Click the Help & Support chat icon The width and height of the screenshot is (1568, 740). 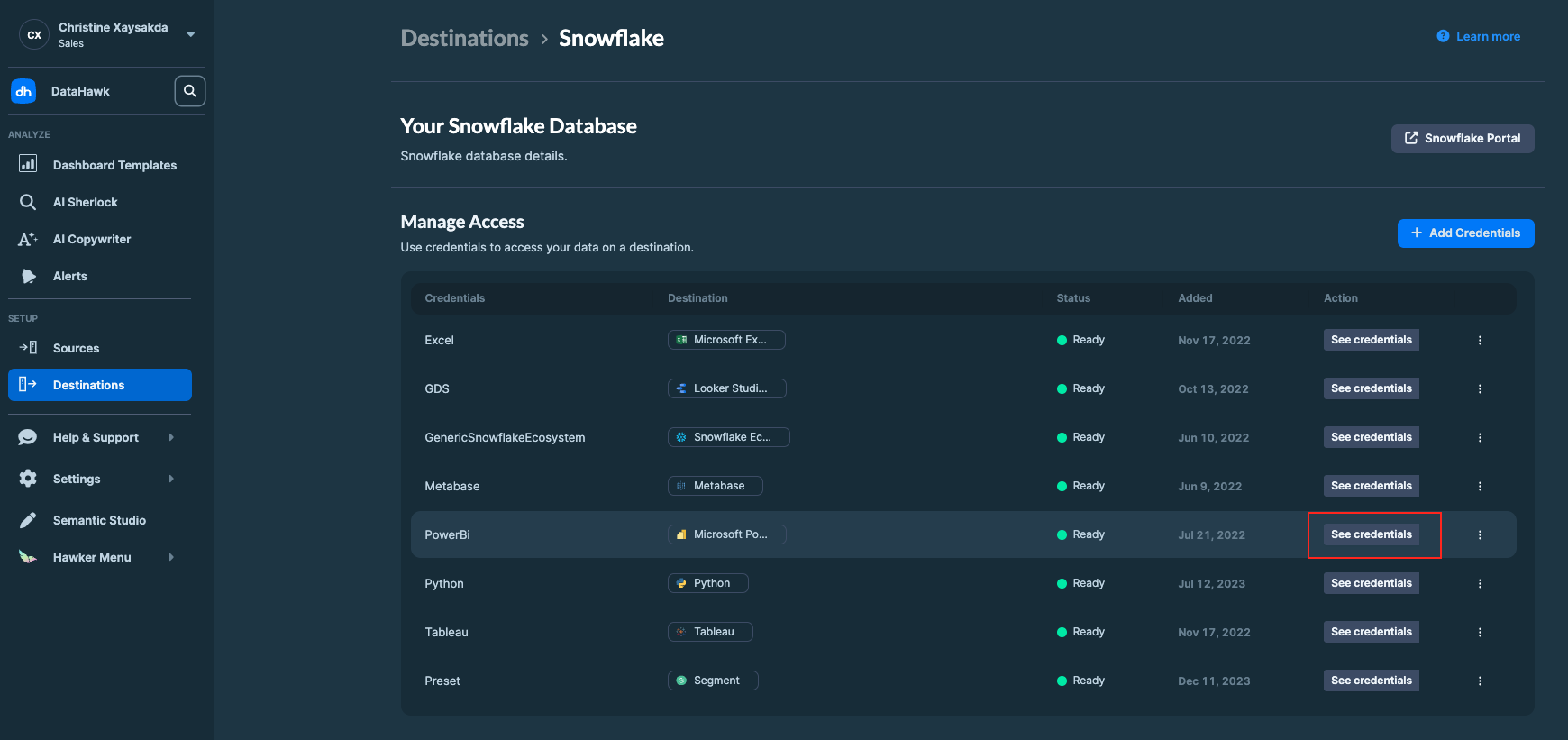(x=28, y=437)
